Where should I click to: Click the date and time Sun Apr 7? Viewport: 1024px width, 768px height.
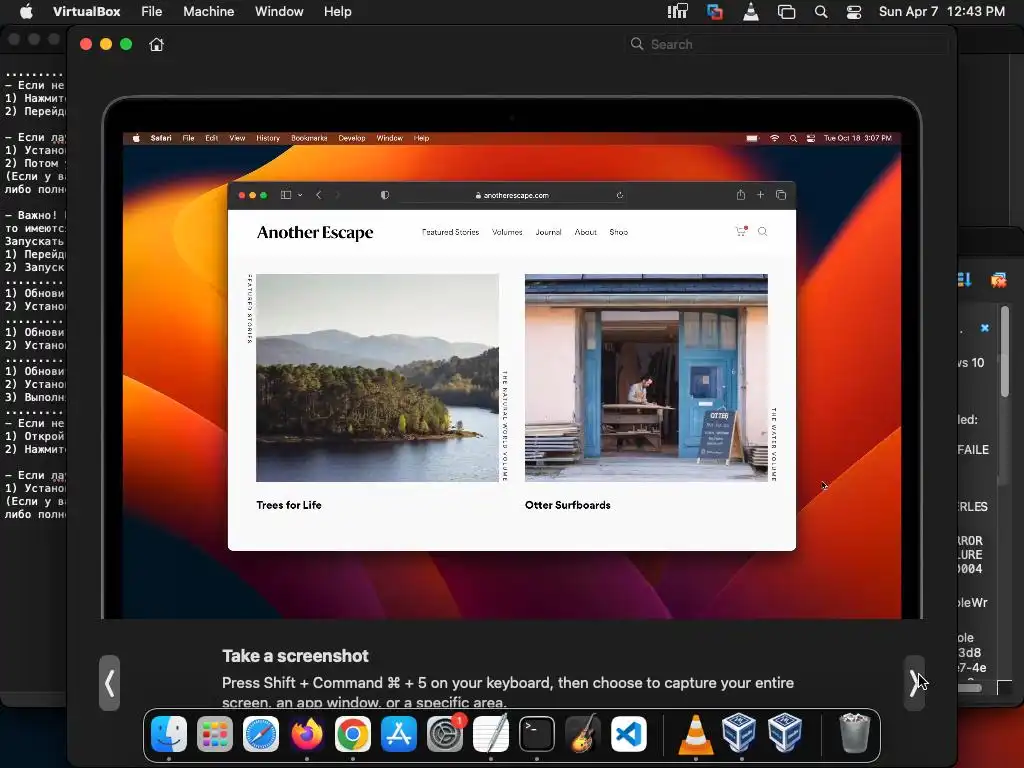(942, 11)
